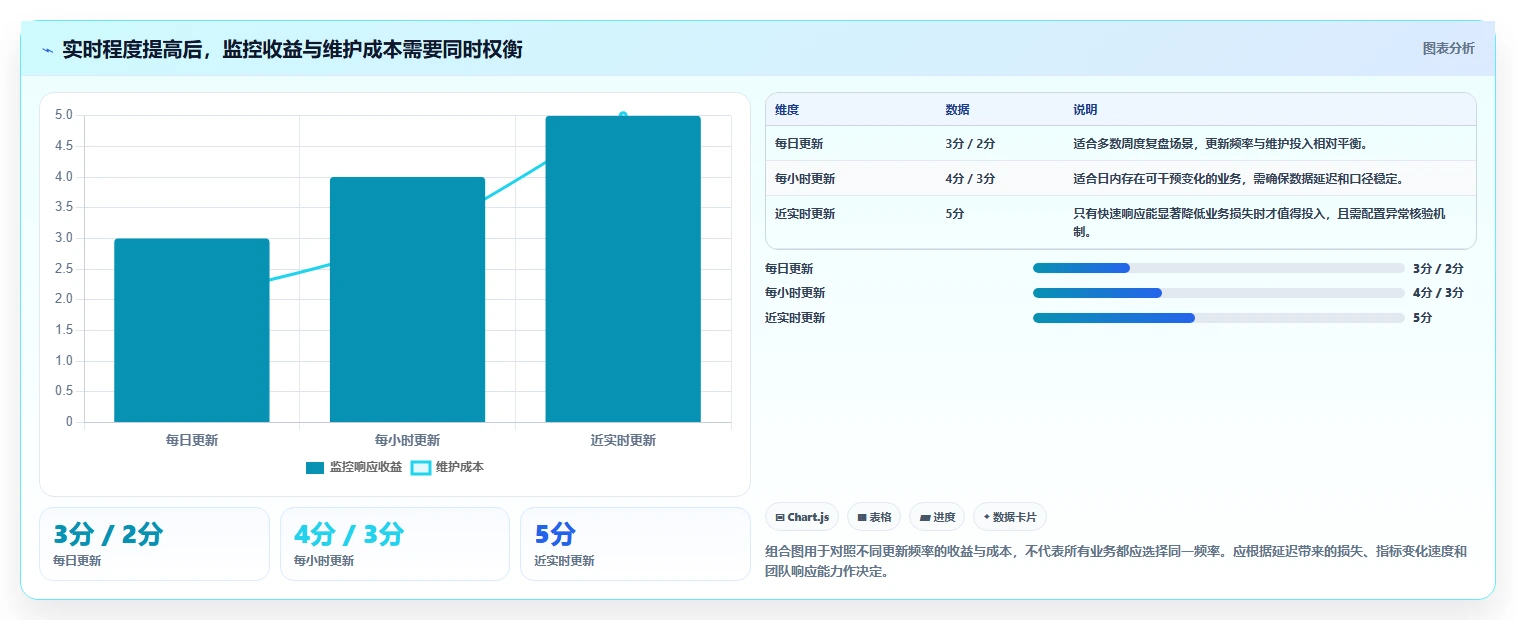The height and width of the screenshot is (620, 1516).
Task: Click the 近实时更新 bar in chart
Action: 623,269
